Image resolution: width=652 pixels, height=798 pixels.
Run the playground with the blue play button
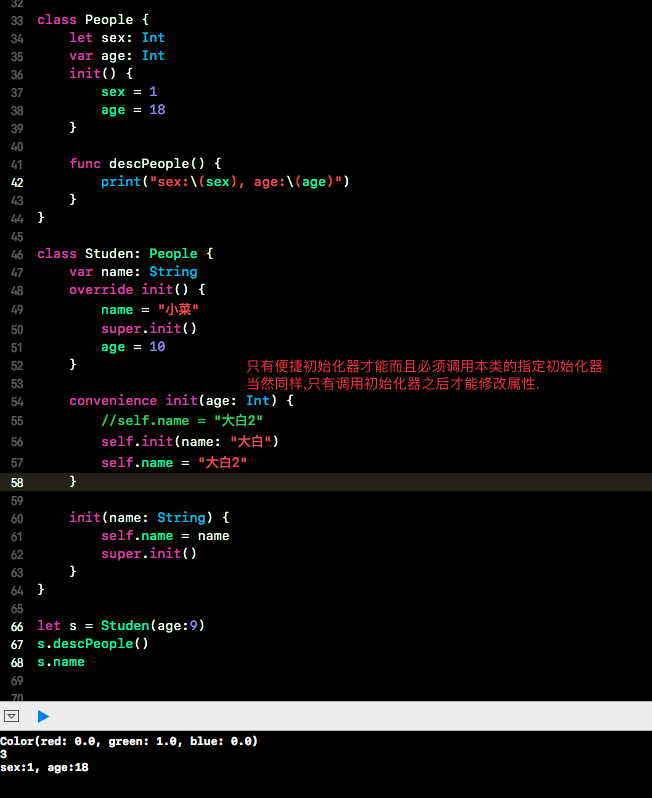[x=43, y=716]
